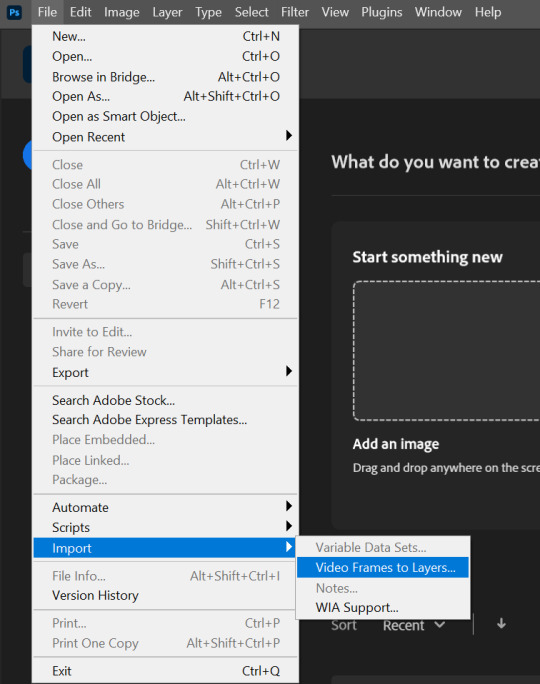Screen dimensions: 540x684
Task: Open the Image menu
Action: coord(122,12)
